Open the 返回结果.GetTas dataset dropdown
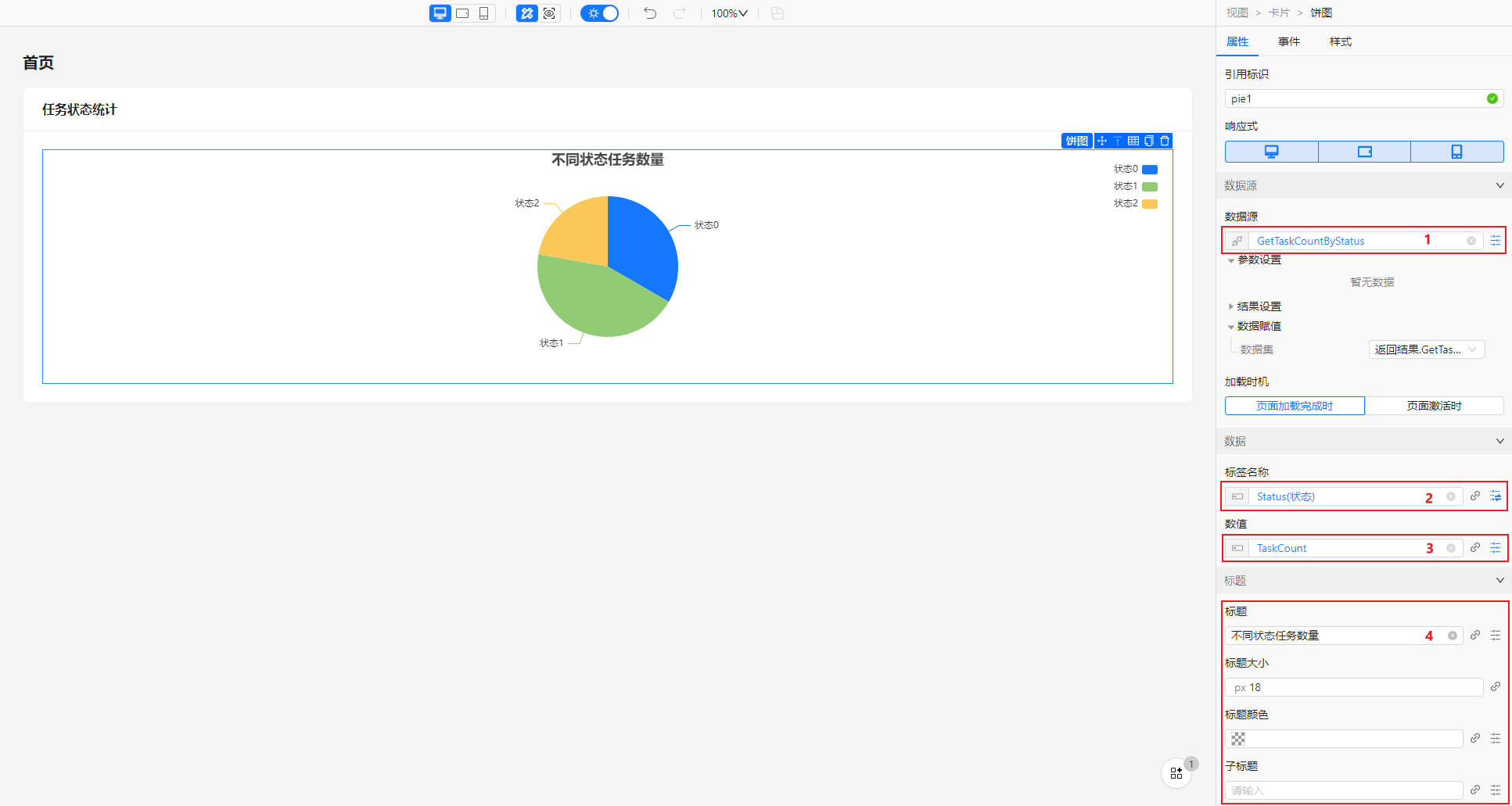 click(x=1426, y=349)
